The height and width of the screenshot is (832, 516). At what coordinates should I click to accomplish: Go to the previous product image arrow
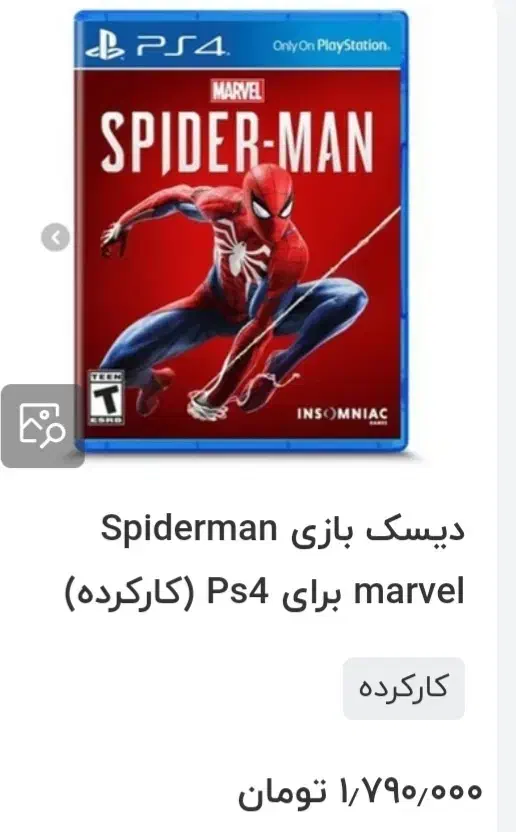[55, 237]
